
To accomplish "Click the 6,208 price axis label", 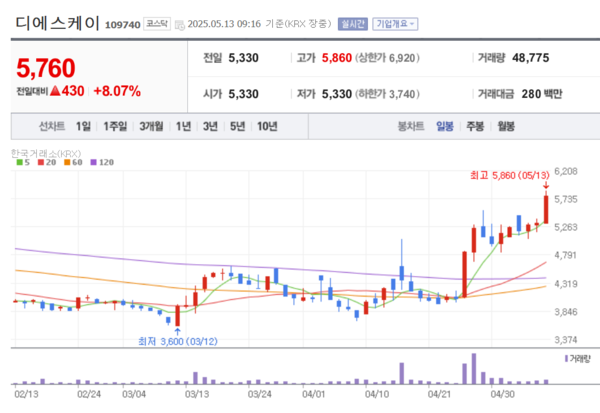I will 566,171.
